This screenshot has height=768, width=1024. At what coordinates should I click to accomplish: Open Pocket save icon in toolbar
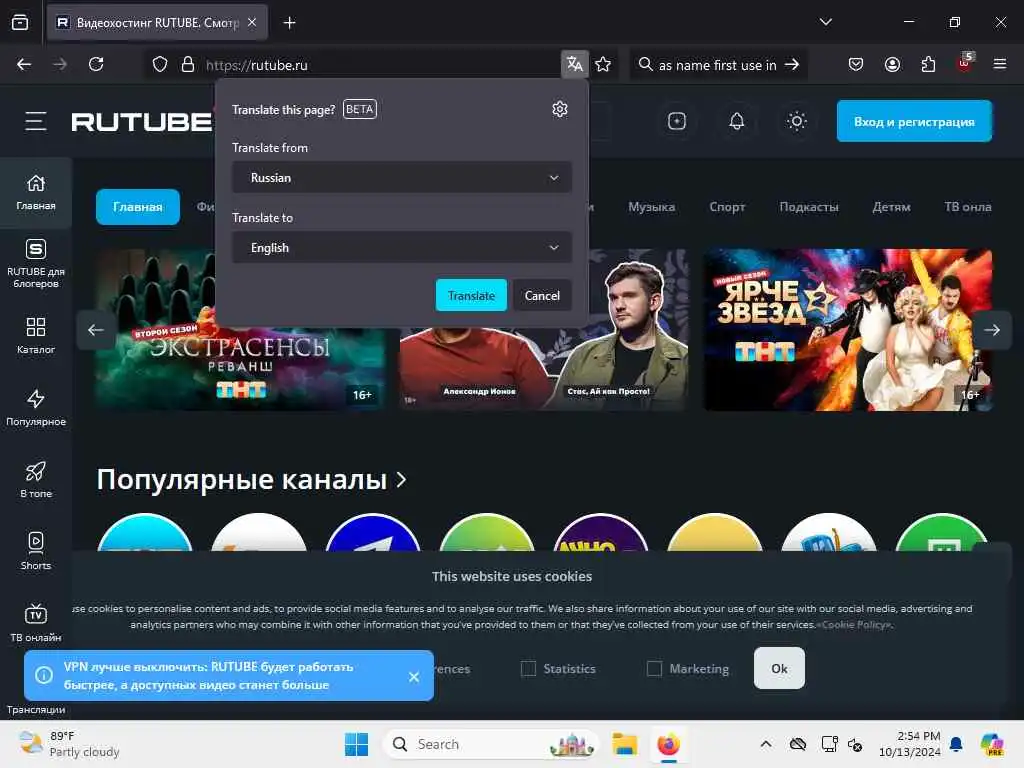coord(856,64)
